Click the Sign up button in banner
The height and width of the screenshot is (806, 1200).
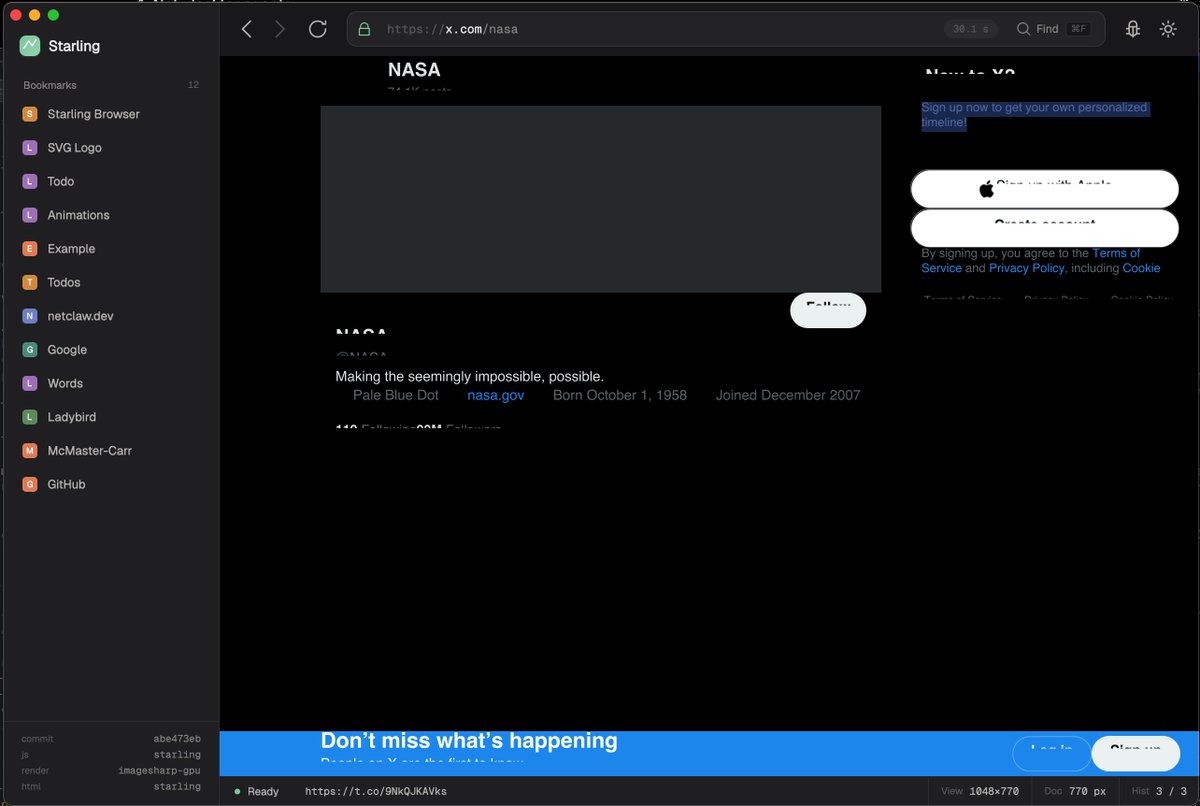pos(1136,753)
